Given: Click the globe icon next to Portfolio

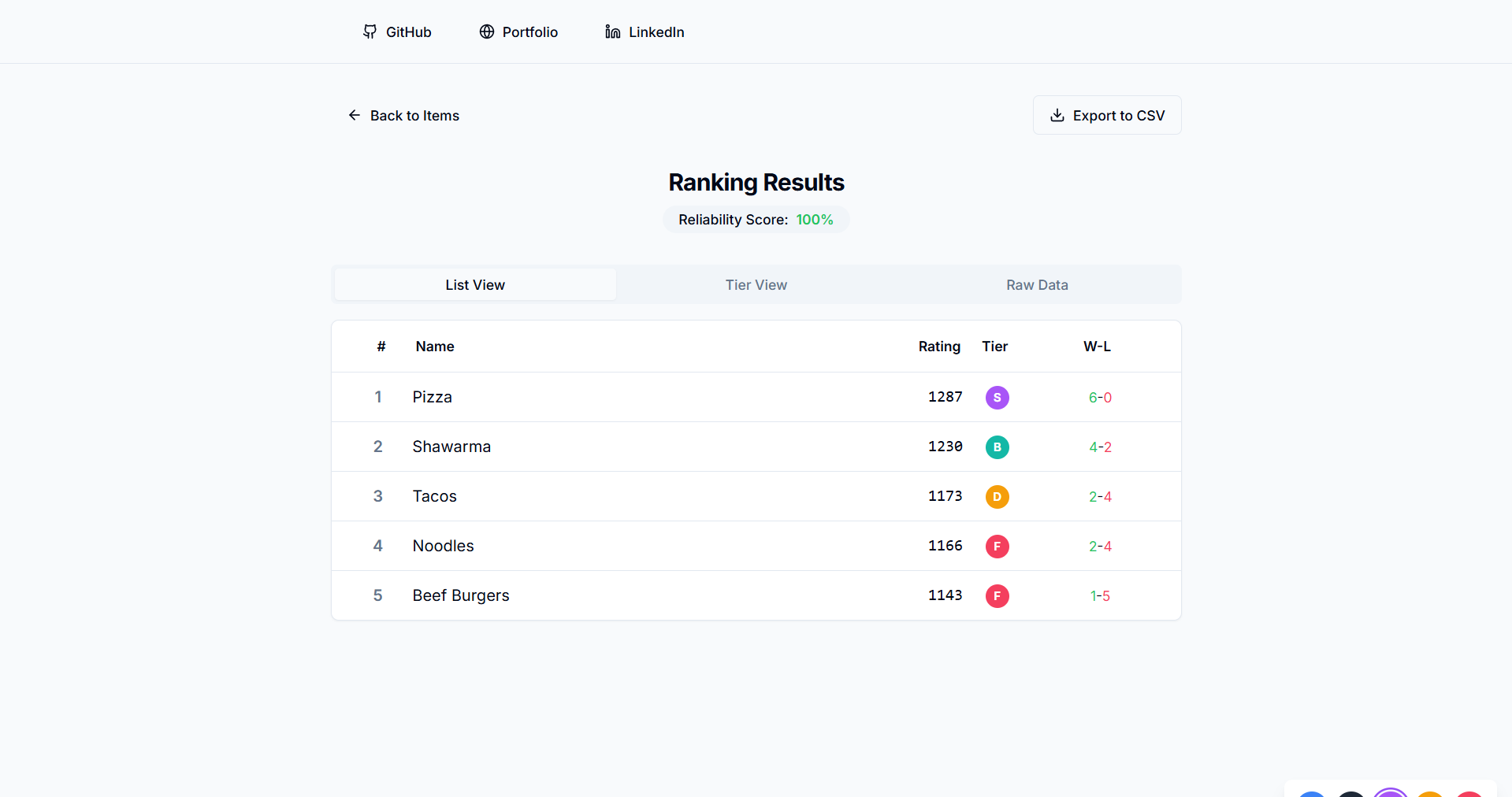Looking at the screenshot, I should [x=485, y=32].
